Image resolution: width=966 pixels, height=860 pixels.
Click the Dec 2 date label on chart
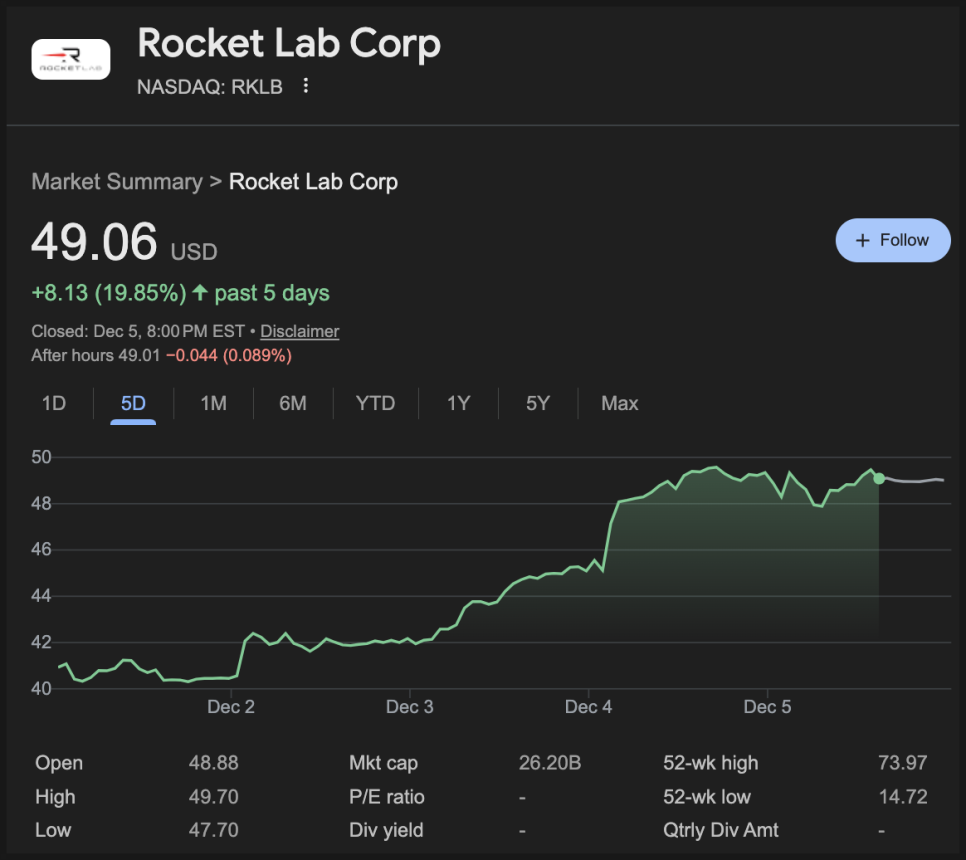pos(231,707)
